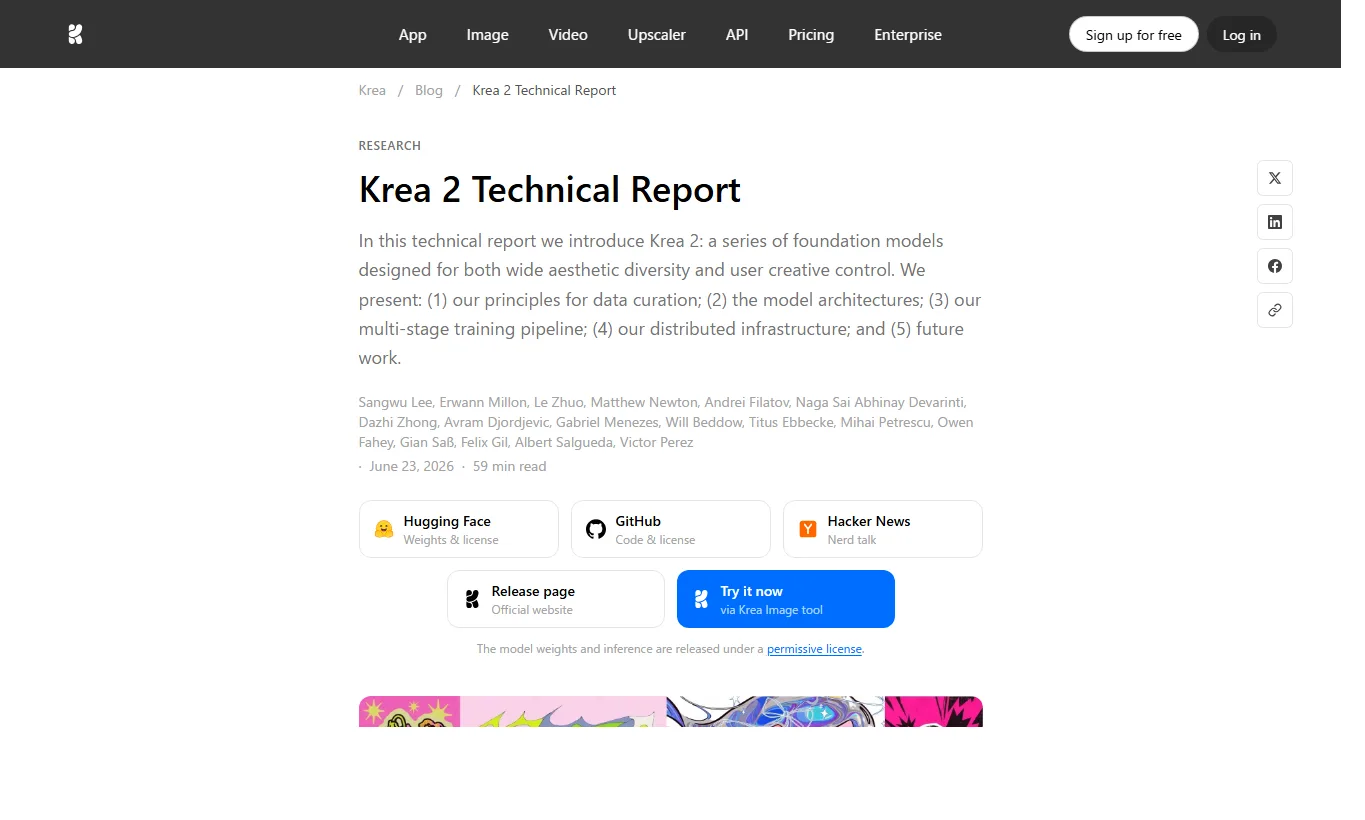The image size is (1365, 820).
Task: Click the Krea logo in the header
Action: 75,35
